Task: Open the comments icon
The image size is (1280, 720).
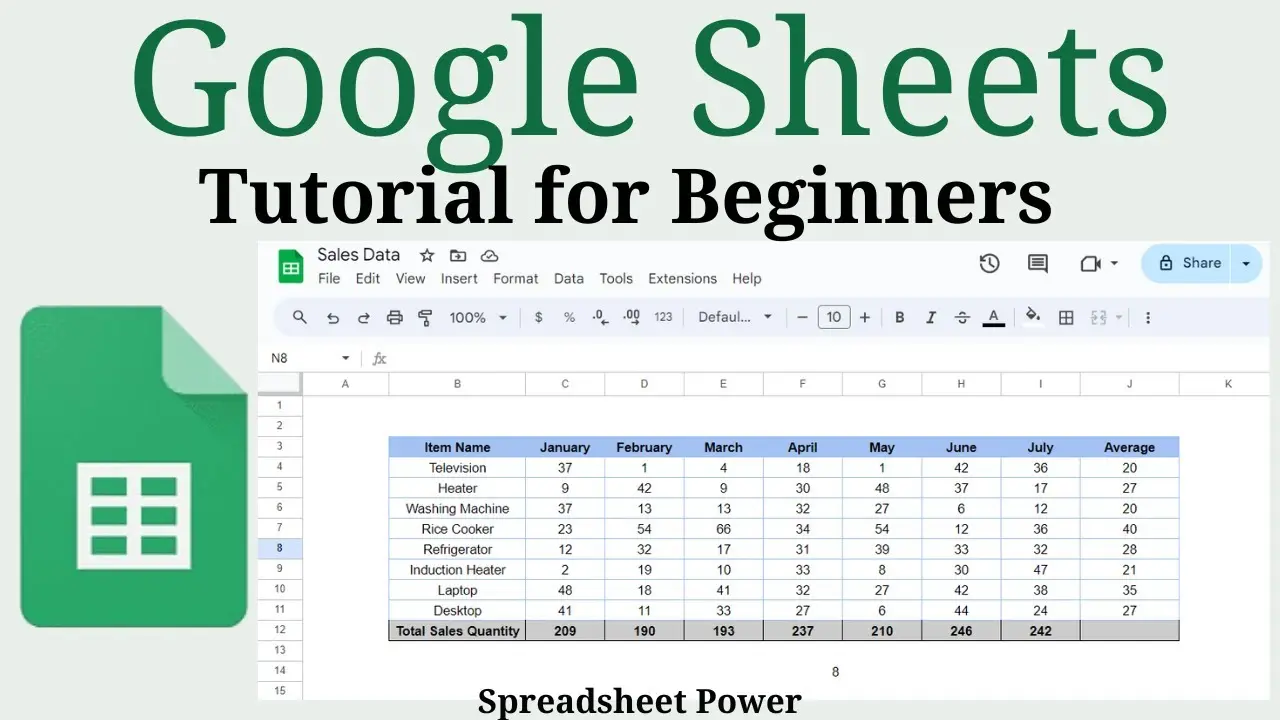Action: (1038, 264)
